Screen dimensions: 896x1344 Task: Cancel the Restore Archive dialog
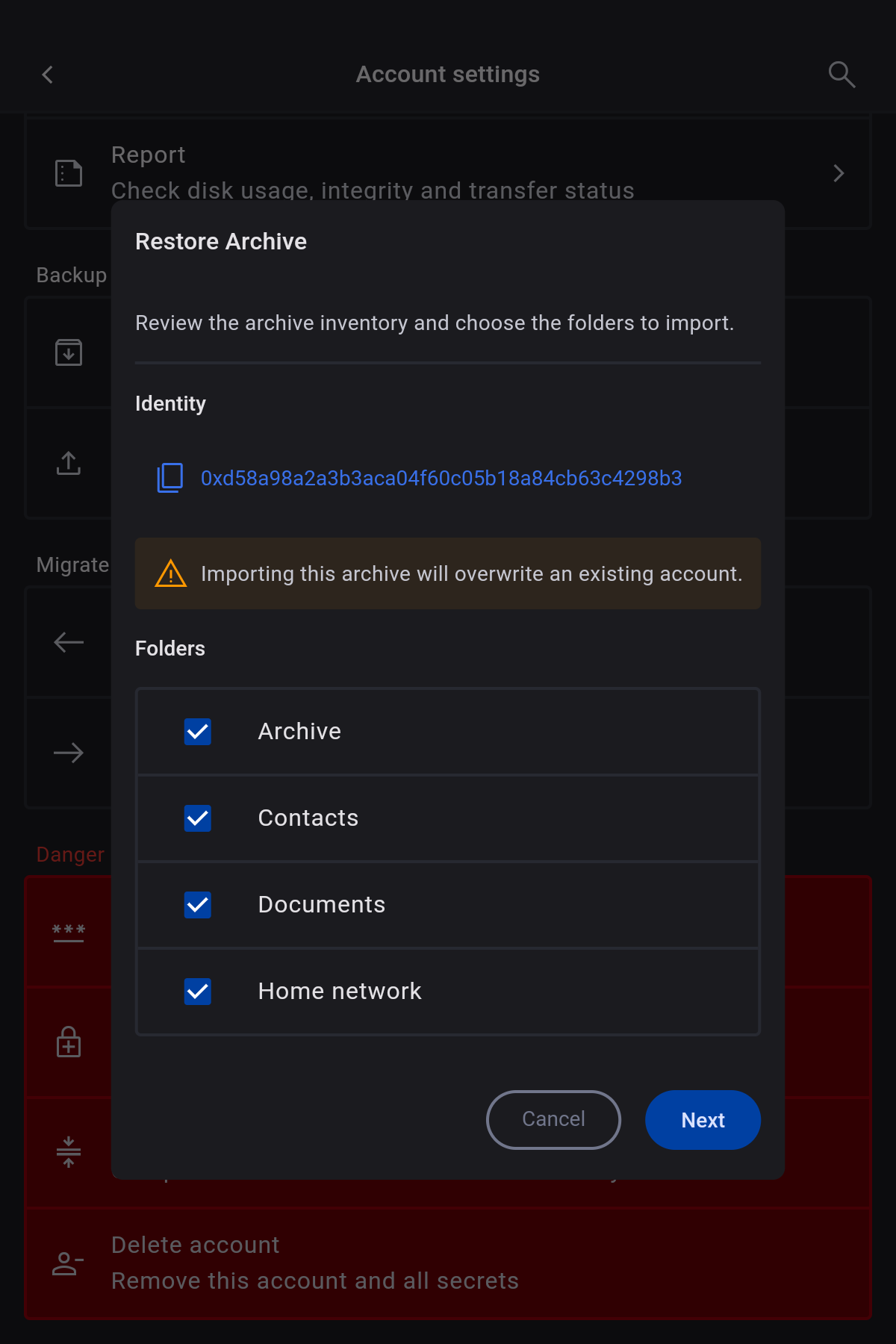click(553, 1119)
